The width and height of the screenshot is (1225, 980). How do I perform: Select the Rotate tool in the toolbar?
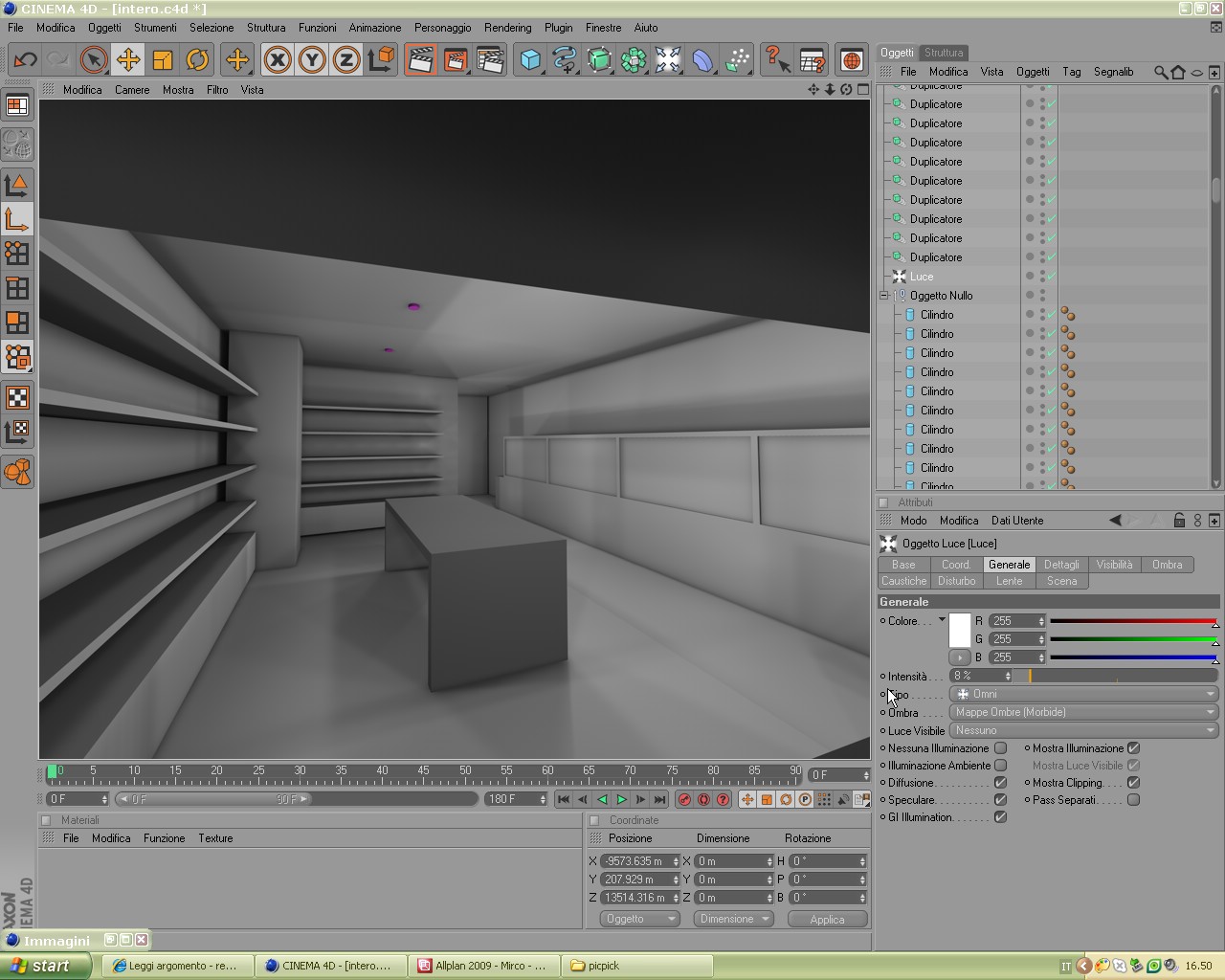[197, 60]
